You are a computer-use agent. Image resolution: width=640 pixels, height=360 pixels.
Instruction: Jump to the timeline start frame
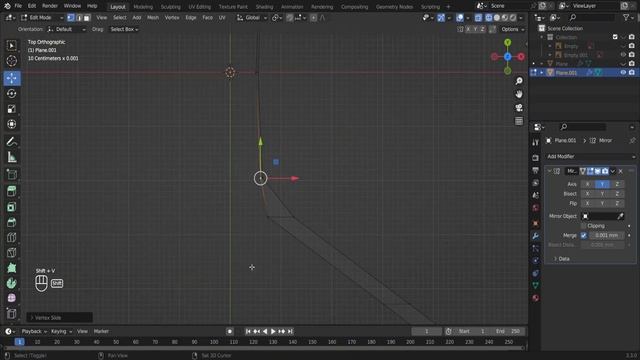tap(248, 331)
